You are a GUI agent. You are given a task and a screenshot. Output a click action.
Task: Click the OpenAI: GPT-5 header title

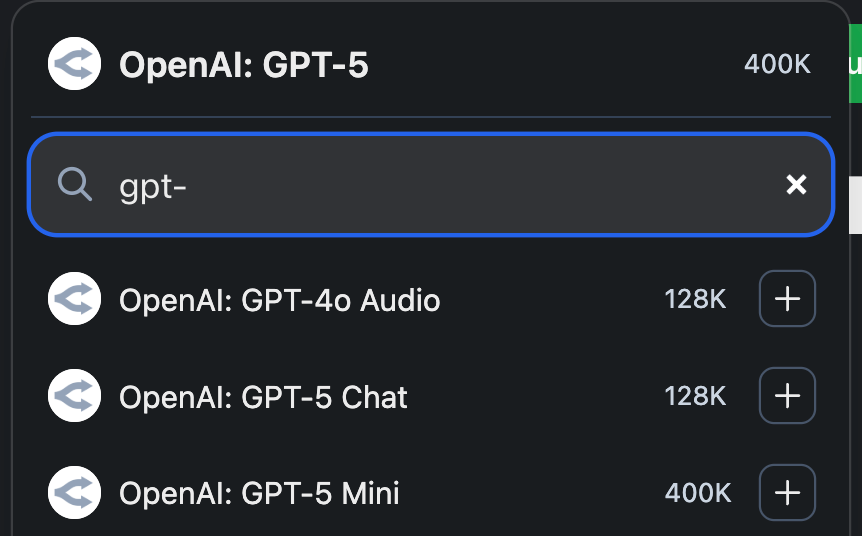point(244,65)
